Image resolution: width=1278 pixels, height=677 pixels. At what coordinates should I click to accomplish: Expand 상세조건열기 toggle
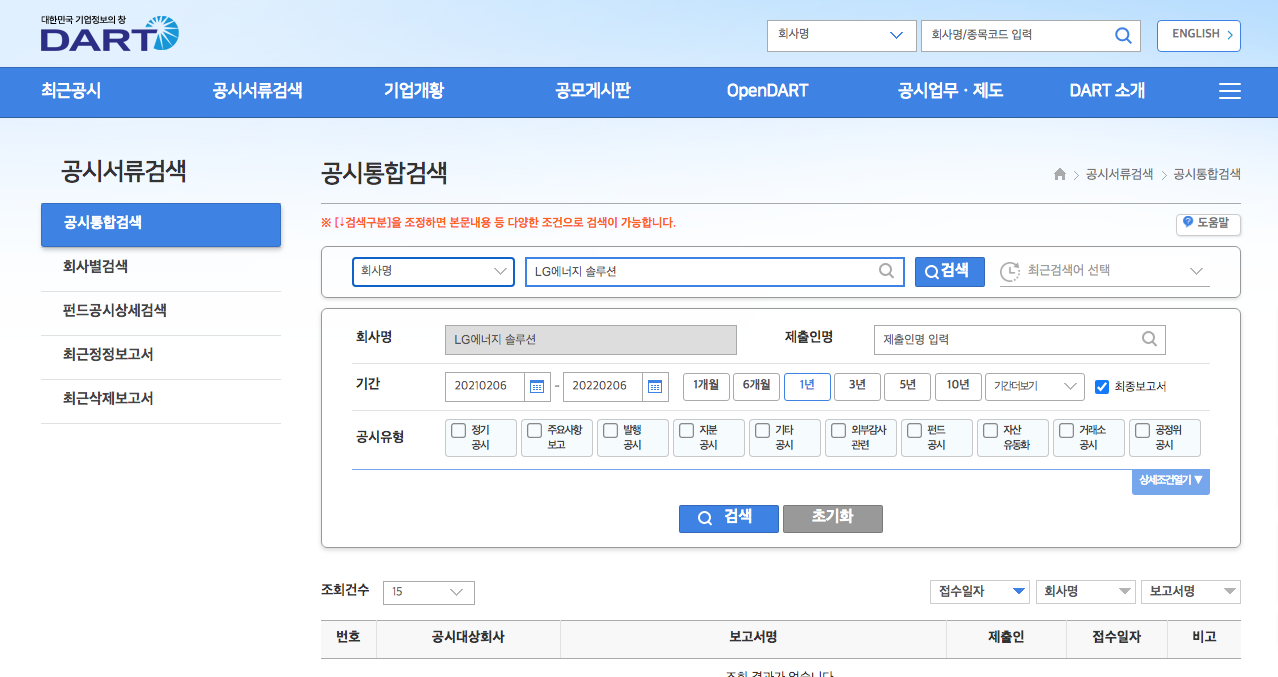(x=1171, y=481)
